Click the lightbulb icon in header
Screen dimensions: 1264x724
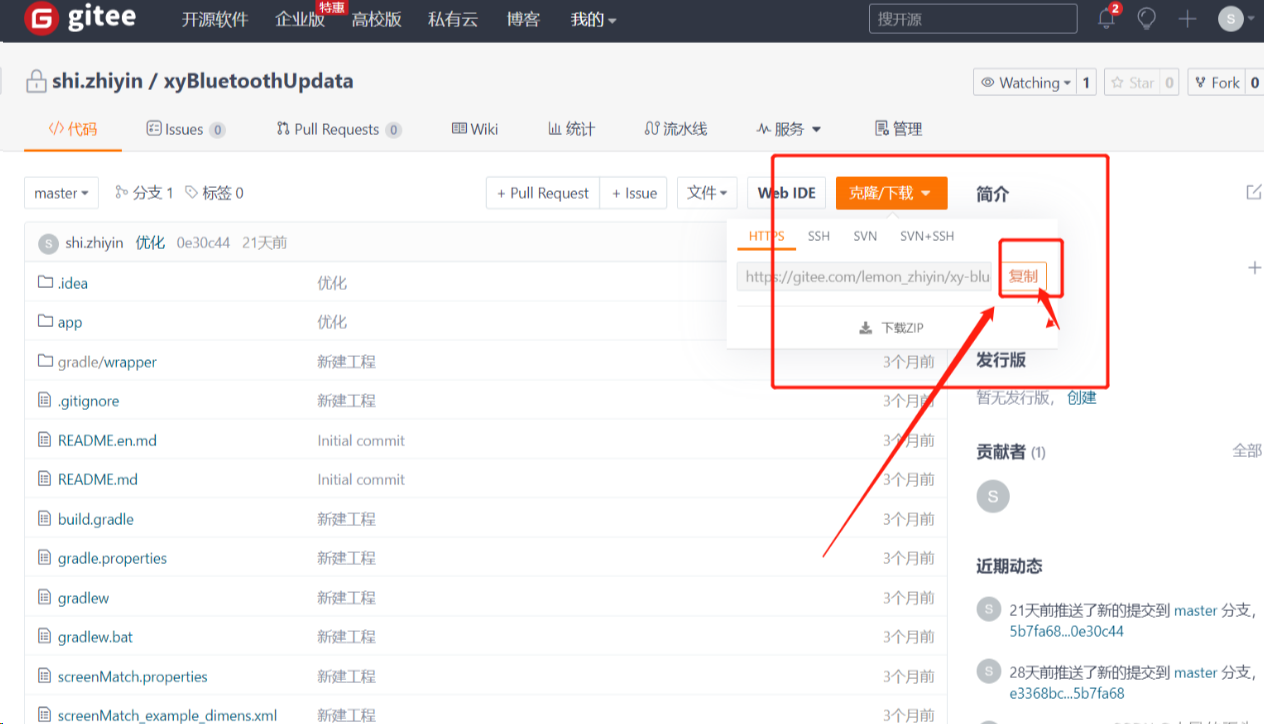[1147, 19]
